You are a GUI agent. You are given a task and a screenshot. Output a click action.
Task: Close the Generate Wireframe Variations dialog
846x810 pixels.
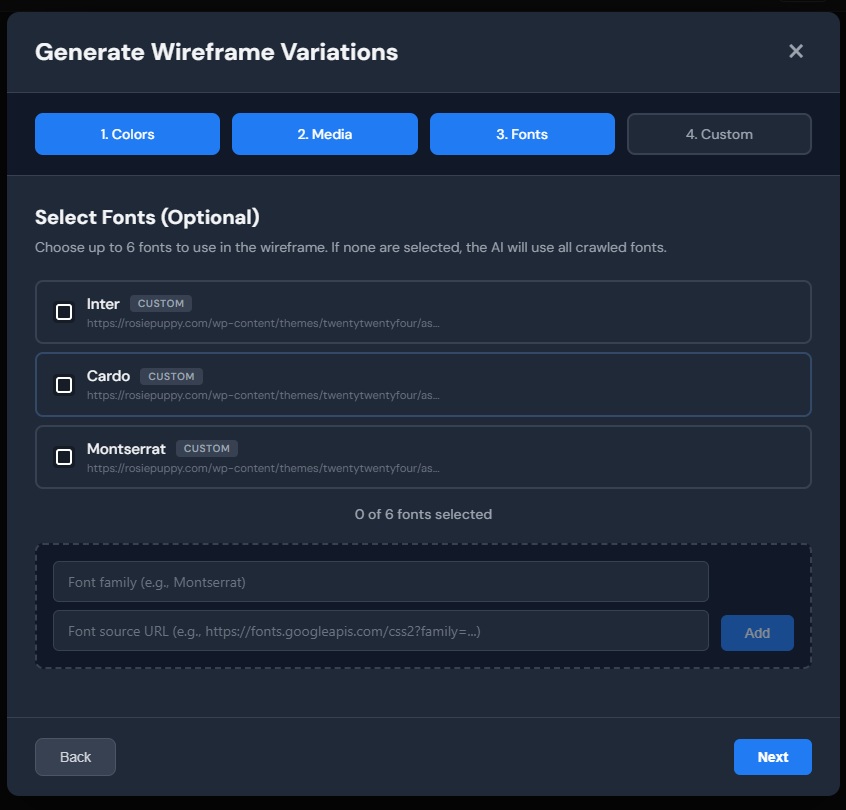796,51
